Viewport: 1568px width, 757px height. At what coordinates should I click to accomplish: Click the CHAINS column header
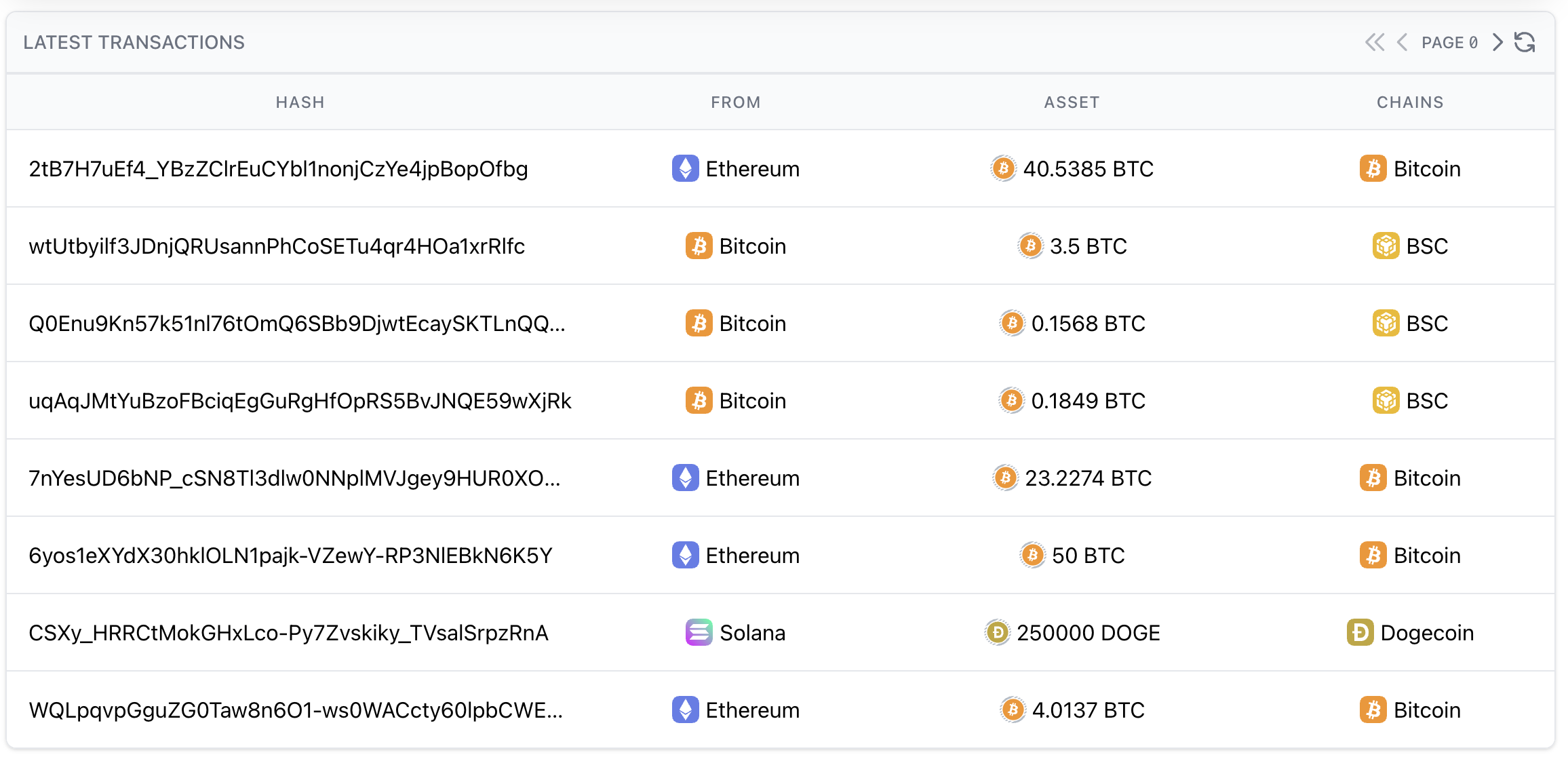1410,102
